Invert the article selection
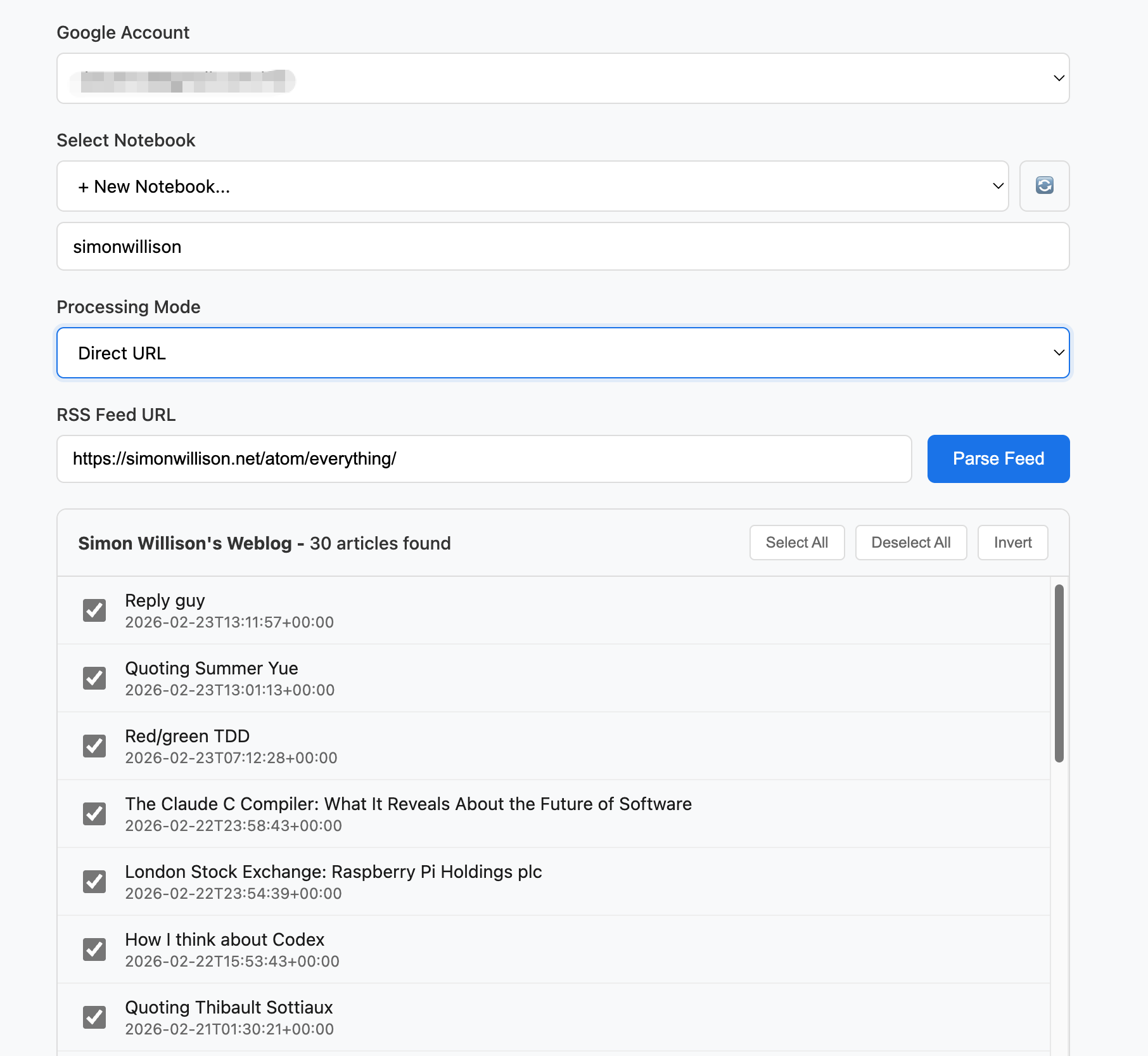The height and width of the screenshot is (1056, 1148). 1012,543
